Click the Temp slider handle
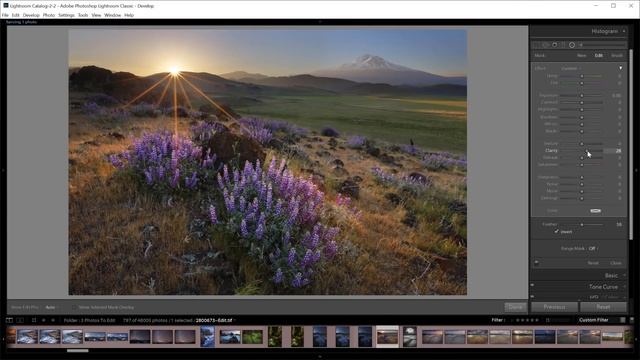The image size is (640, 360). point(582,76)
